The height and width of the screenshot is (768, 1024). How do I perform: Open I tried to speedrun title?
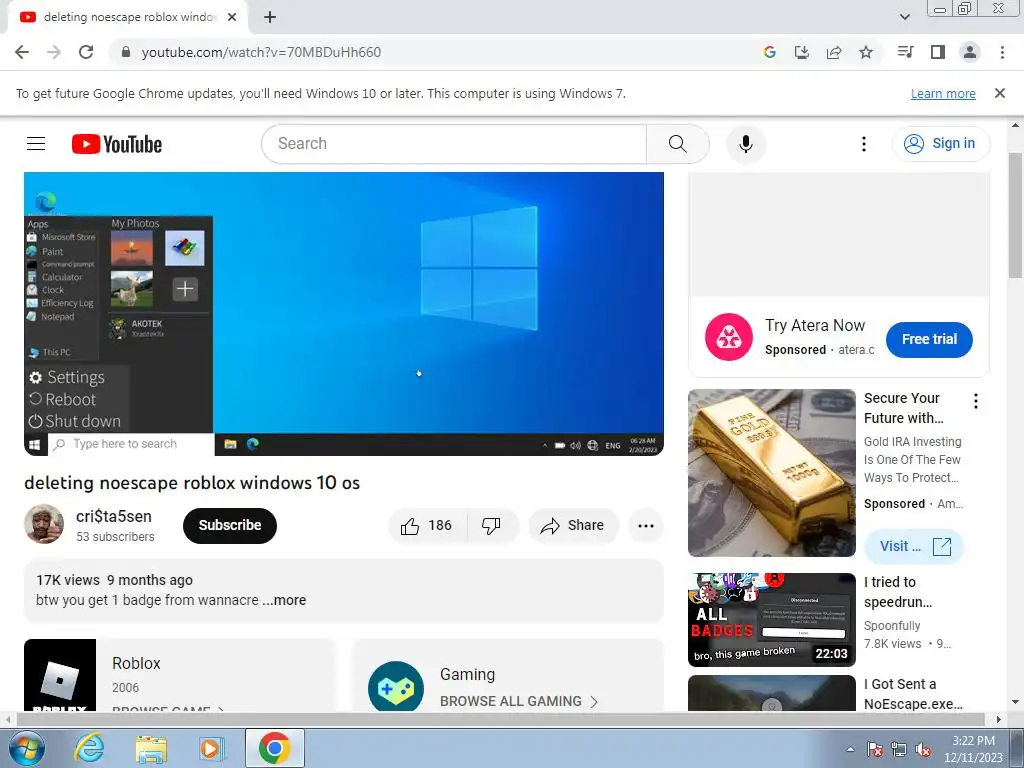[898, 592]
